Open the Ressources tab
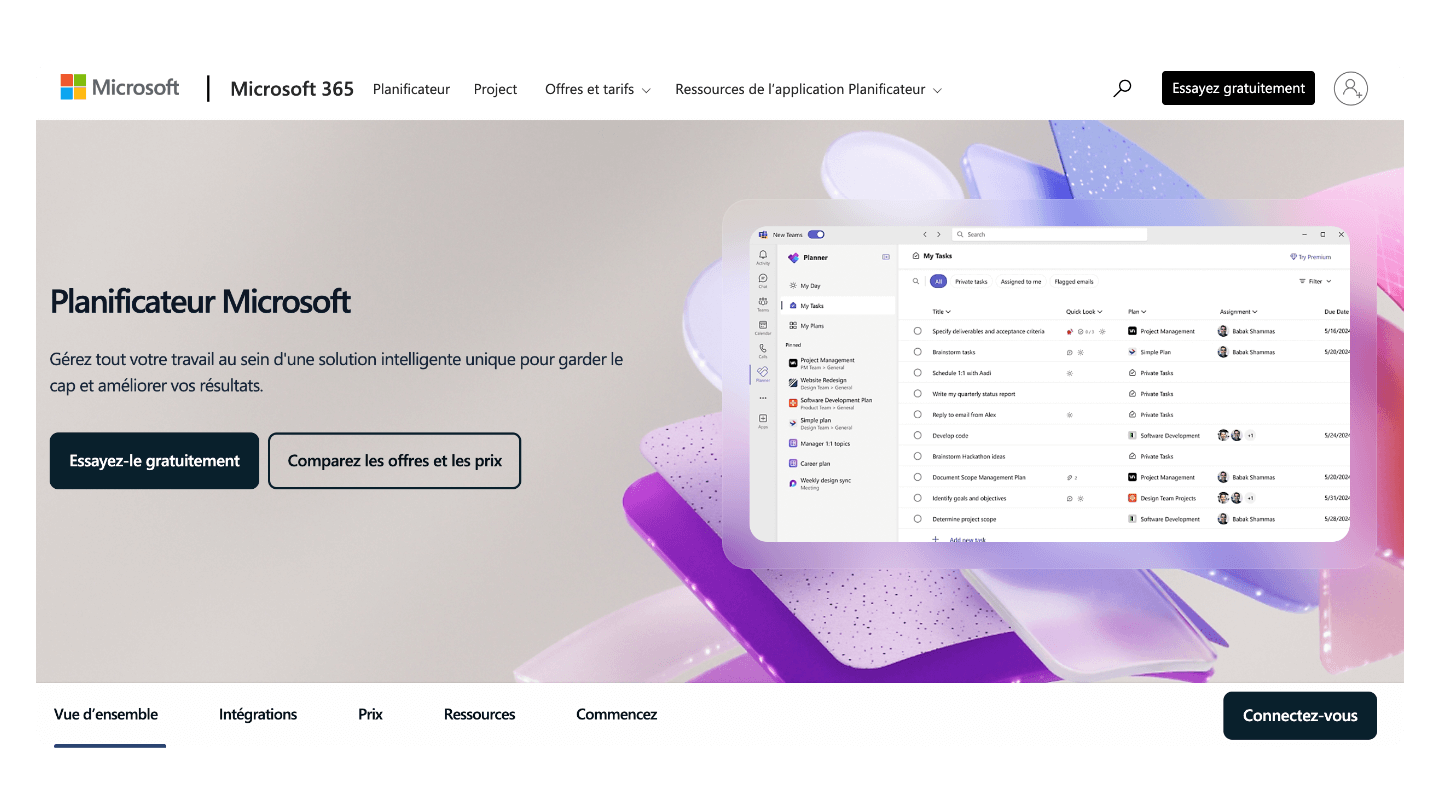Screen dimensions: 1440x810 coord(479,714)
